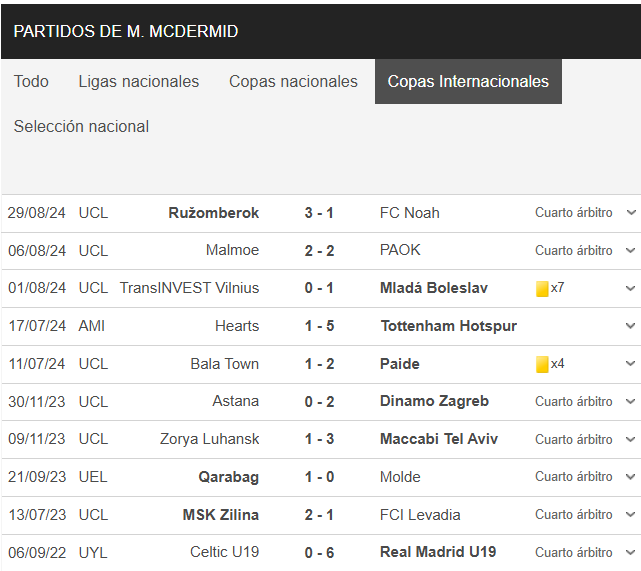Expand the Ružomberok vs FC Noah row

(x=631, y=213)
